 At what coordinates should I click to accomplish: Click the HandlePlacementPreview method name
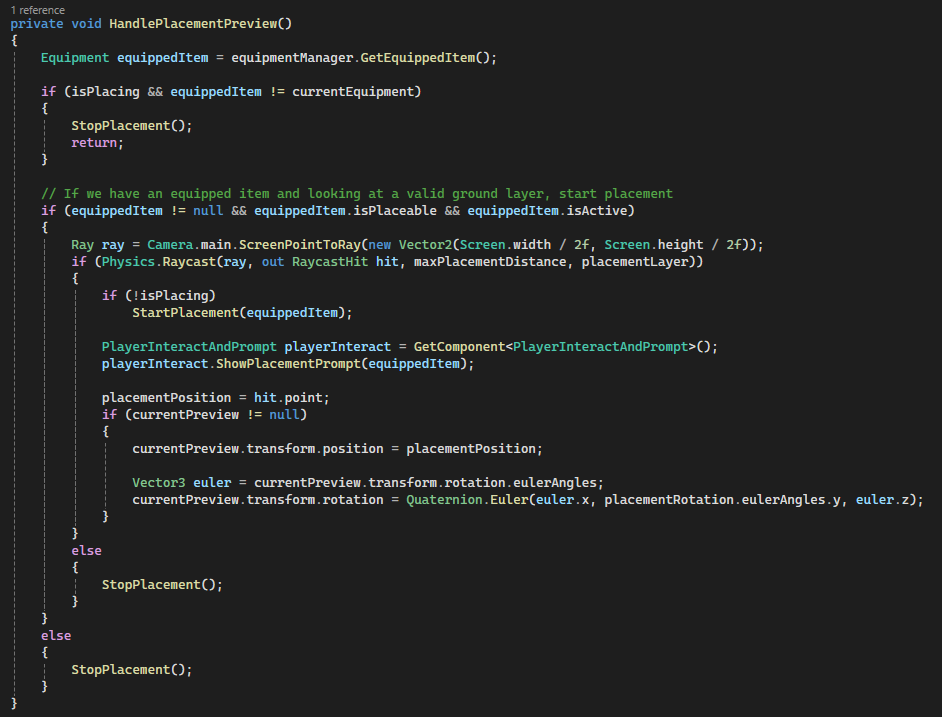[201, 23]
